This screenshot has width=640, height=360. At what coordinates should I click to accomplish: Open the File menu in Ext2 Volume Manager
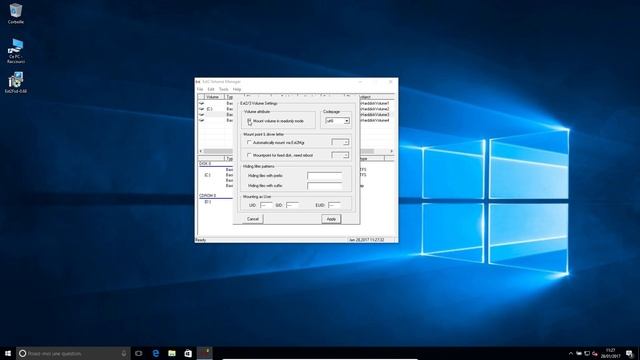point(200,89)
